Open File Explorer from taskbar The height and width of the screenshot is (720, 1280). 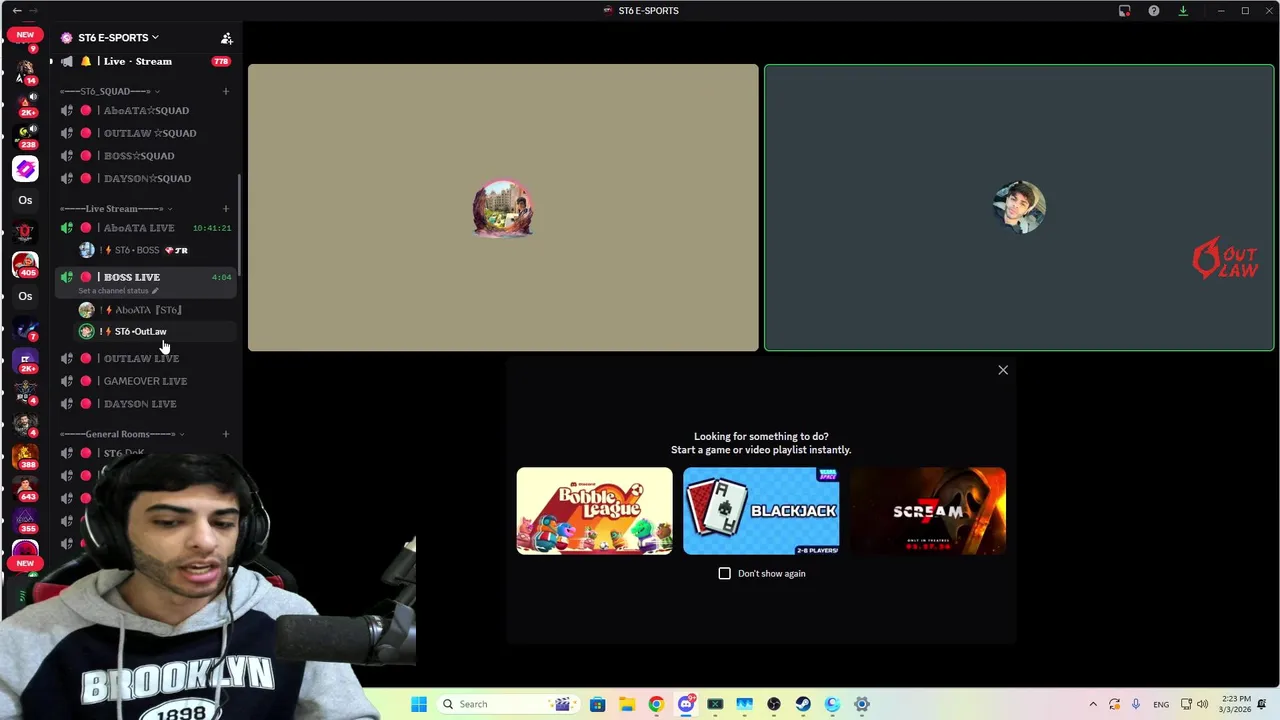[626, 704]
